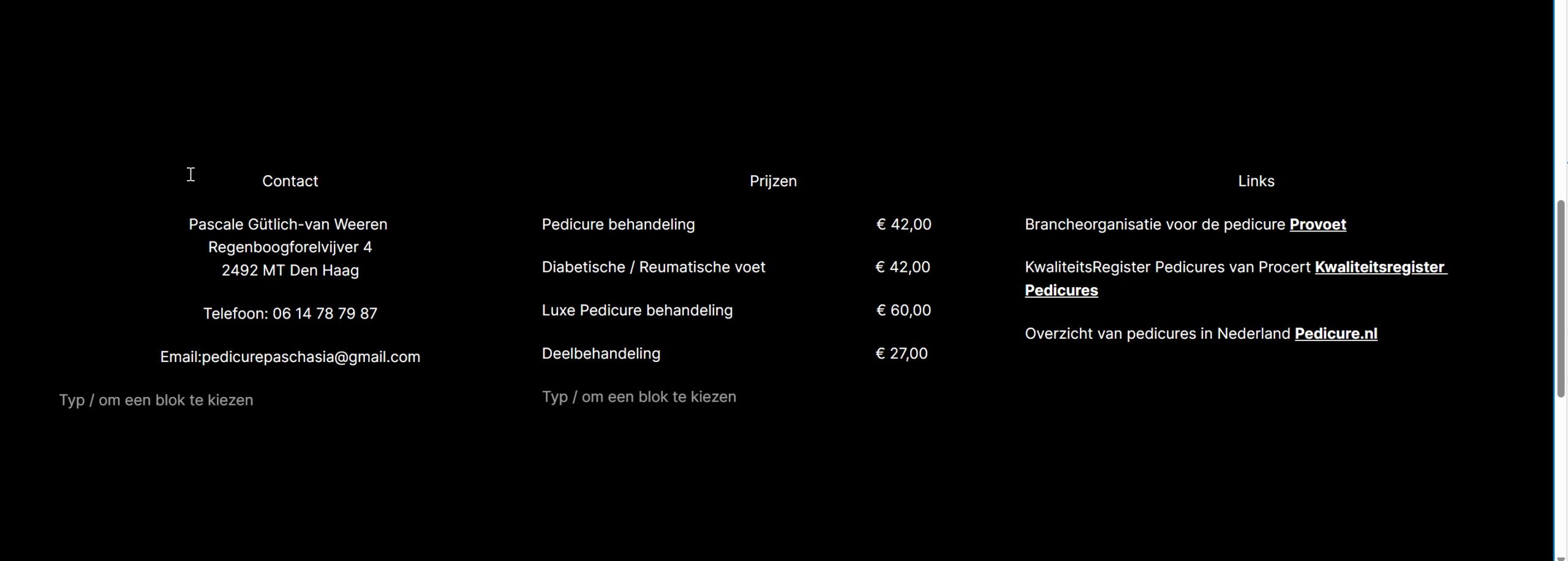The height and width of the screenshot is (561, 1568).
Task: Place cursor in Regenboogforelvijver 4 address line
Action: (290, 247)
